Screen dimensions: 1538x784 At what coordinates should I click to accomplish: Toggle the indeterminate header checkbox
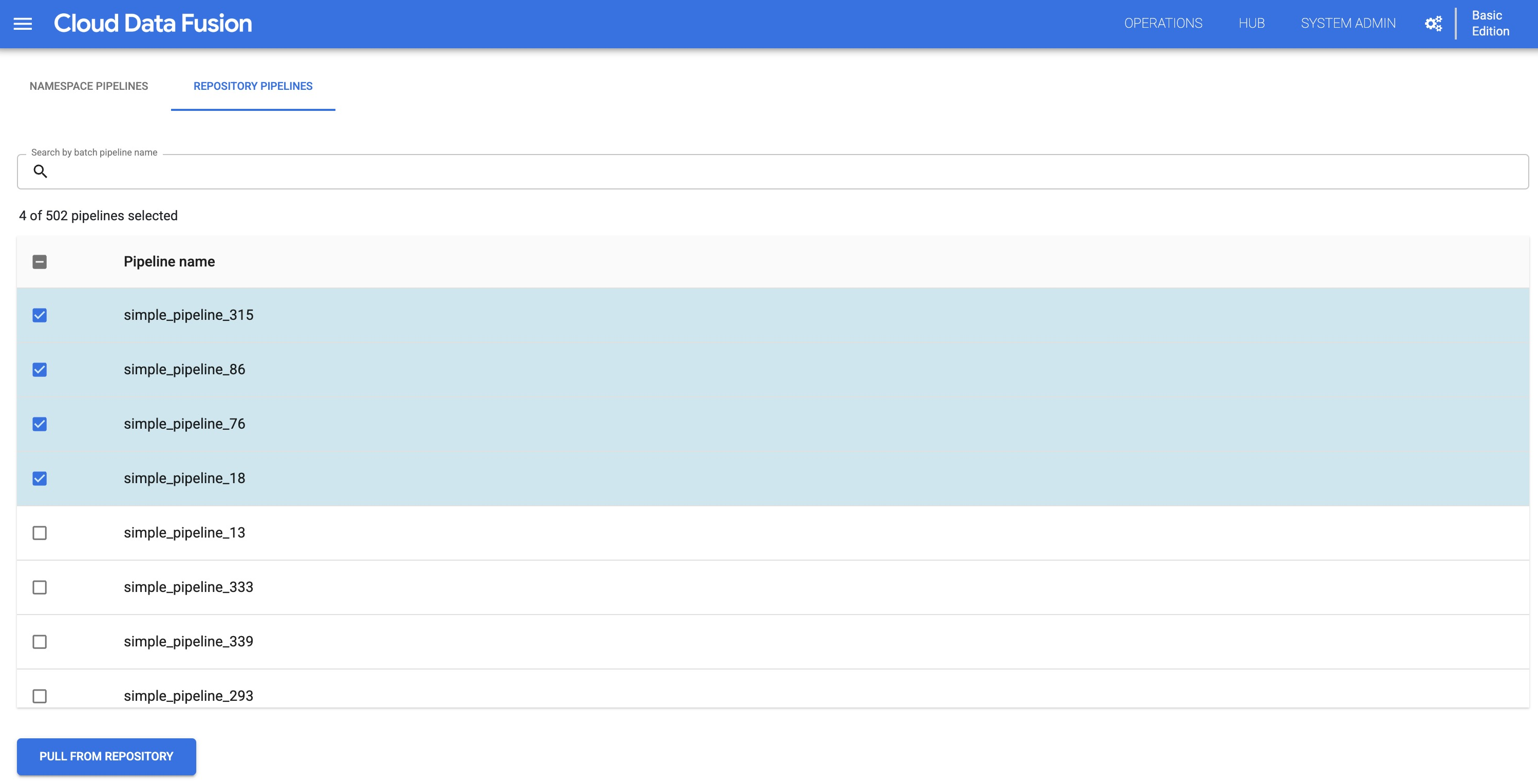pyautogui.click(x=40, y=261)
